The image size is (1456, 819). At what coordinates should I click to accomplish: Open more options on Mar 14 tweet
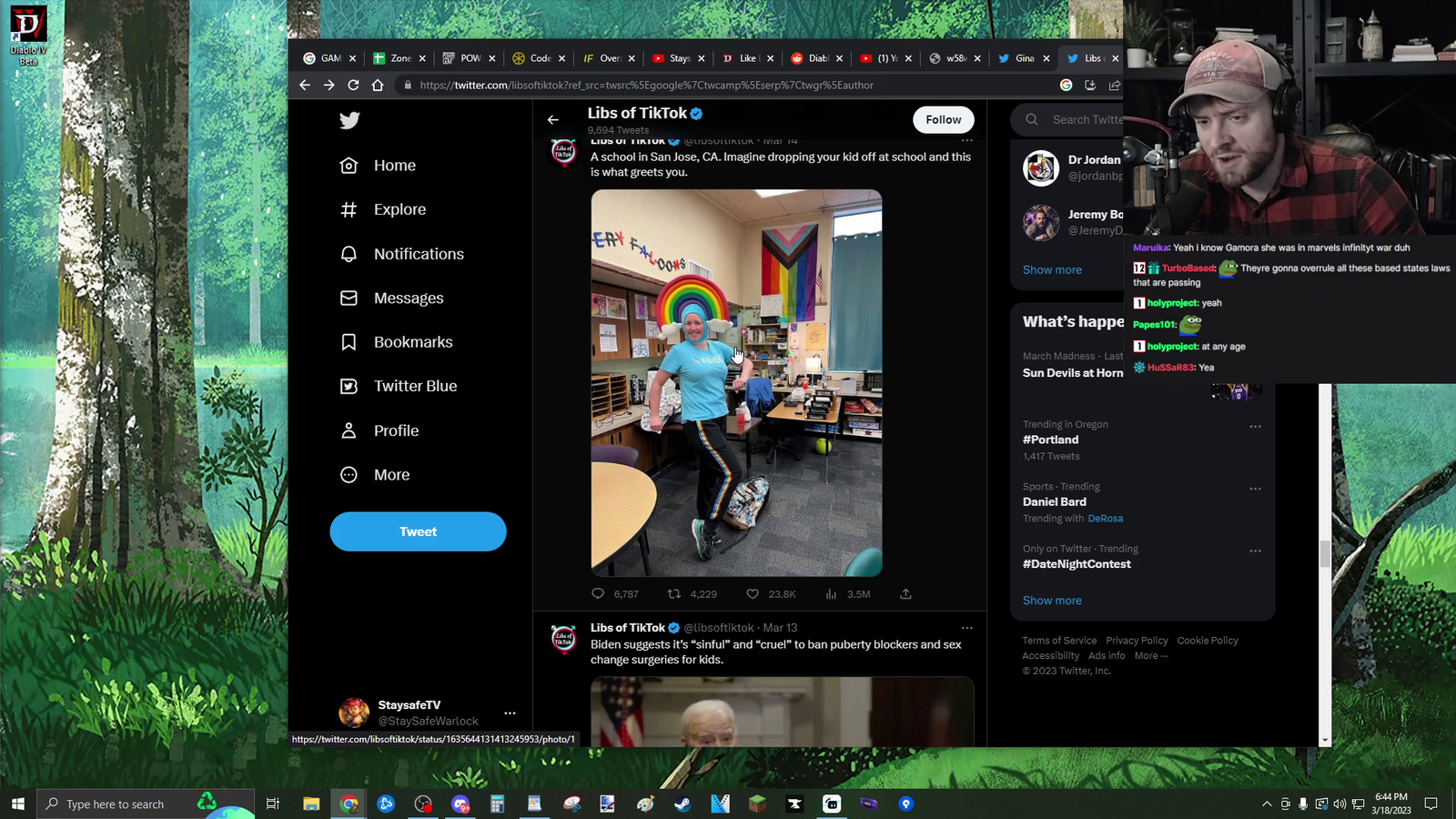966,140
